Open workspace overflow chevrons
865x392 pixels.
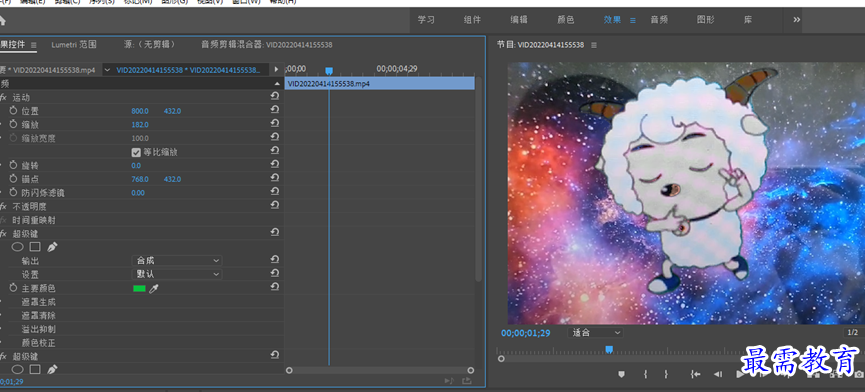point(797,19)
